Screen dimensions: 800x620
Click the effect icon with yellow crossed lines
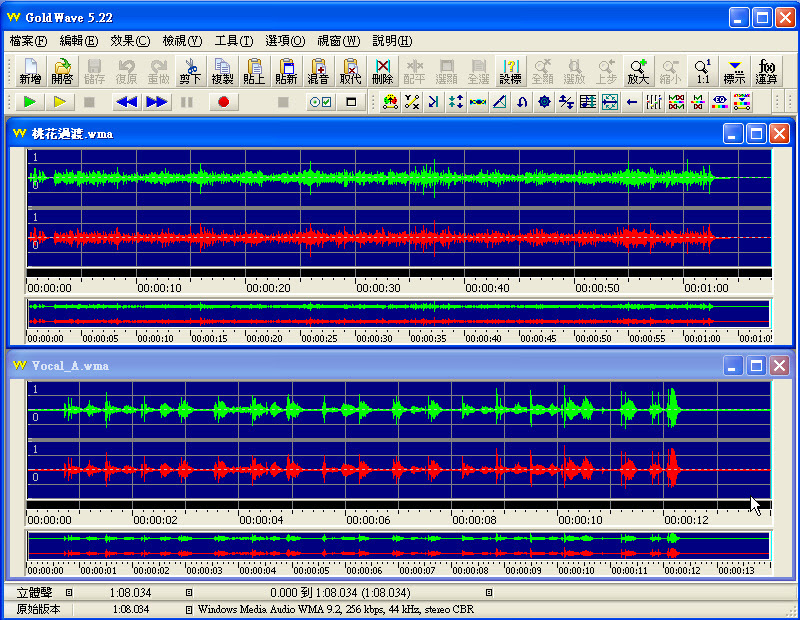pyautogui.click(x=412, y=102)
